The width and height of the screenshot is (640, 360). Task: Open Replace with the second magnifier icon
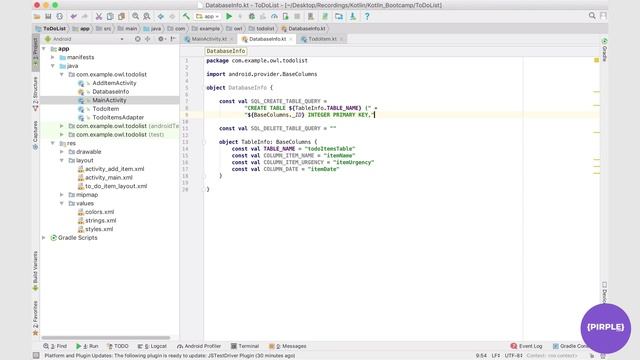tap(147, 16)
